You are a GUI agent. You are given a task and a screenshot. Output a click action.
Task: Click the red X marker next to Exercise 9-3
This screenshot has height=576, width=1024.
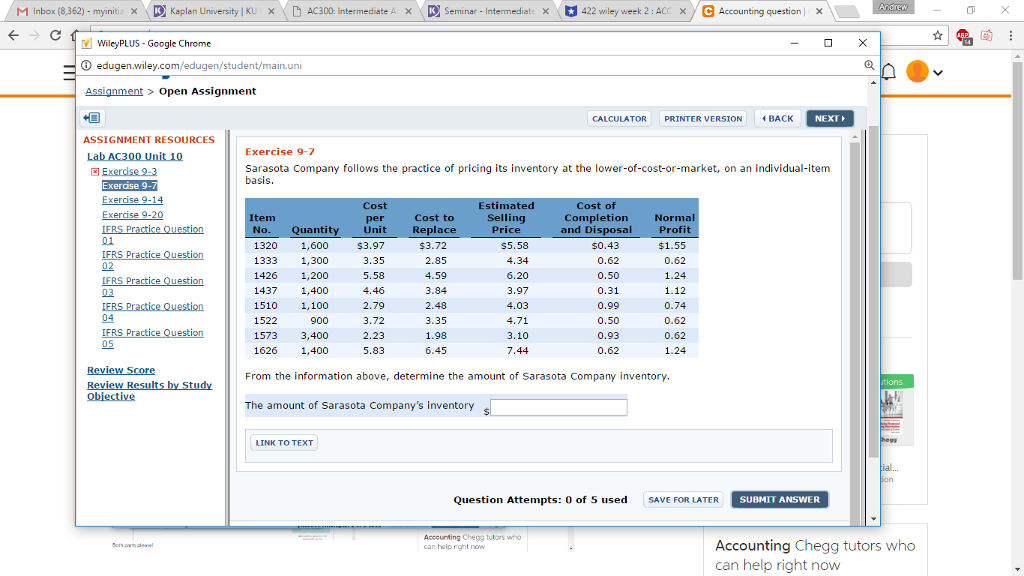click(x=95, y=172)
